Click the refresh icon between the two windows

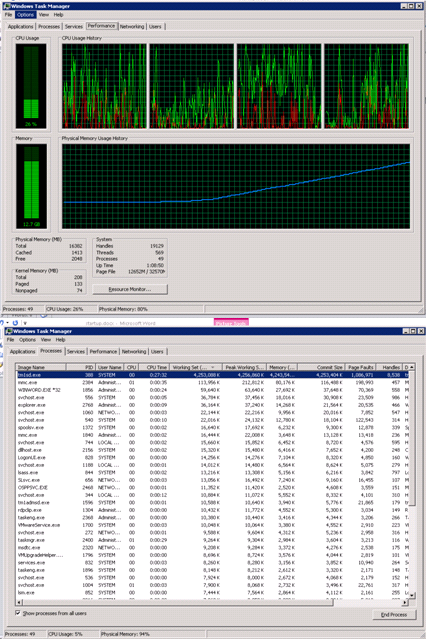[x=15, y=323]
